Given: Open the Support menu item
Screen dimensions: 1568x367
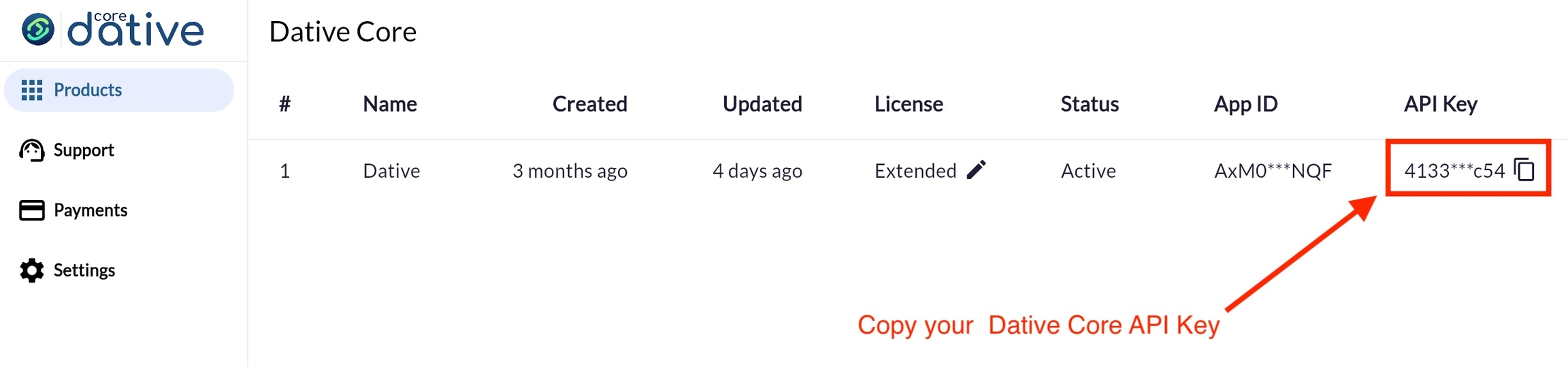Looking at the screenshot, I should click(x=84, y=150).
